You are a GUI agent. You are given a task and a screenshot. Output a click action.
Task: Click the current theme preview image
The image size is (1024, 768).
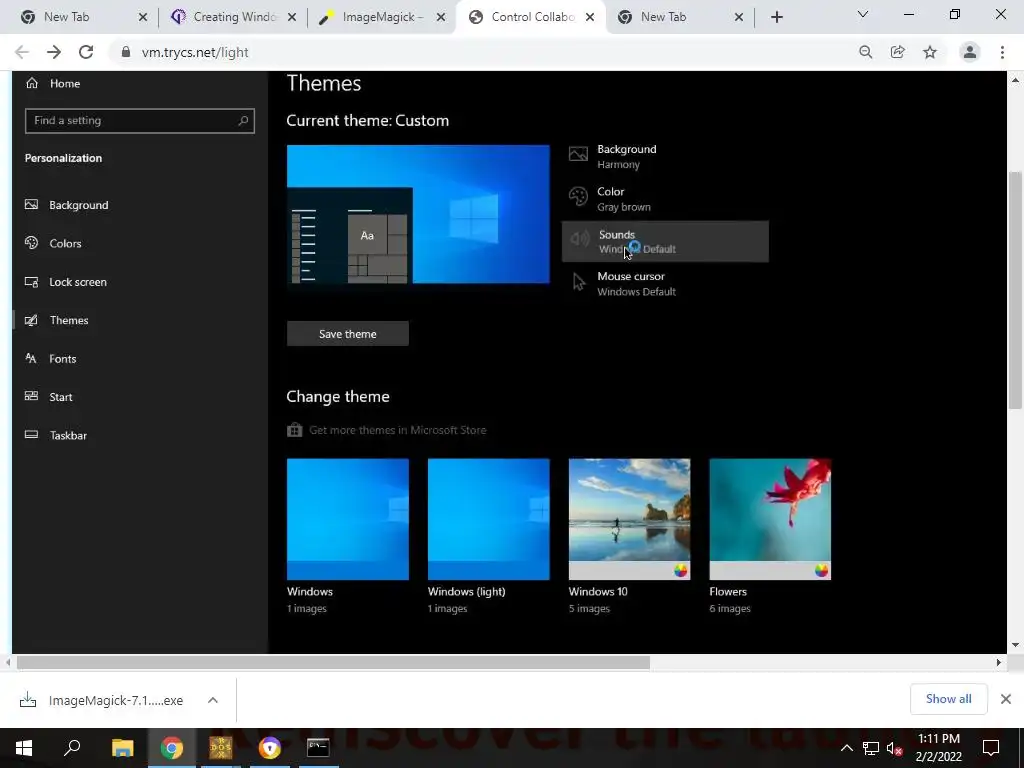[x=418, y=214]
